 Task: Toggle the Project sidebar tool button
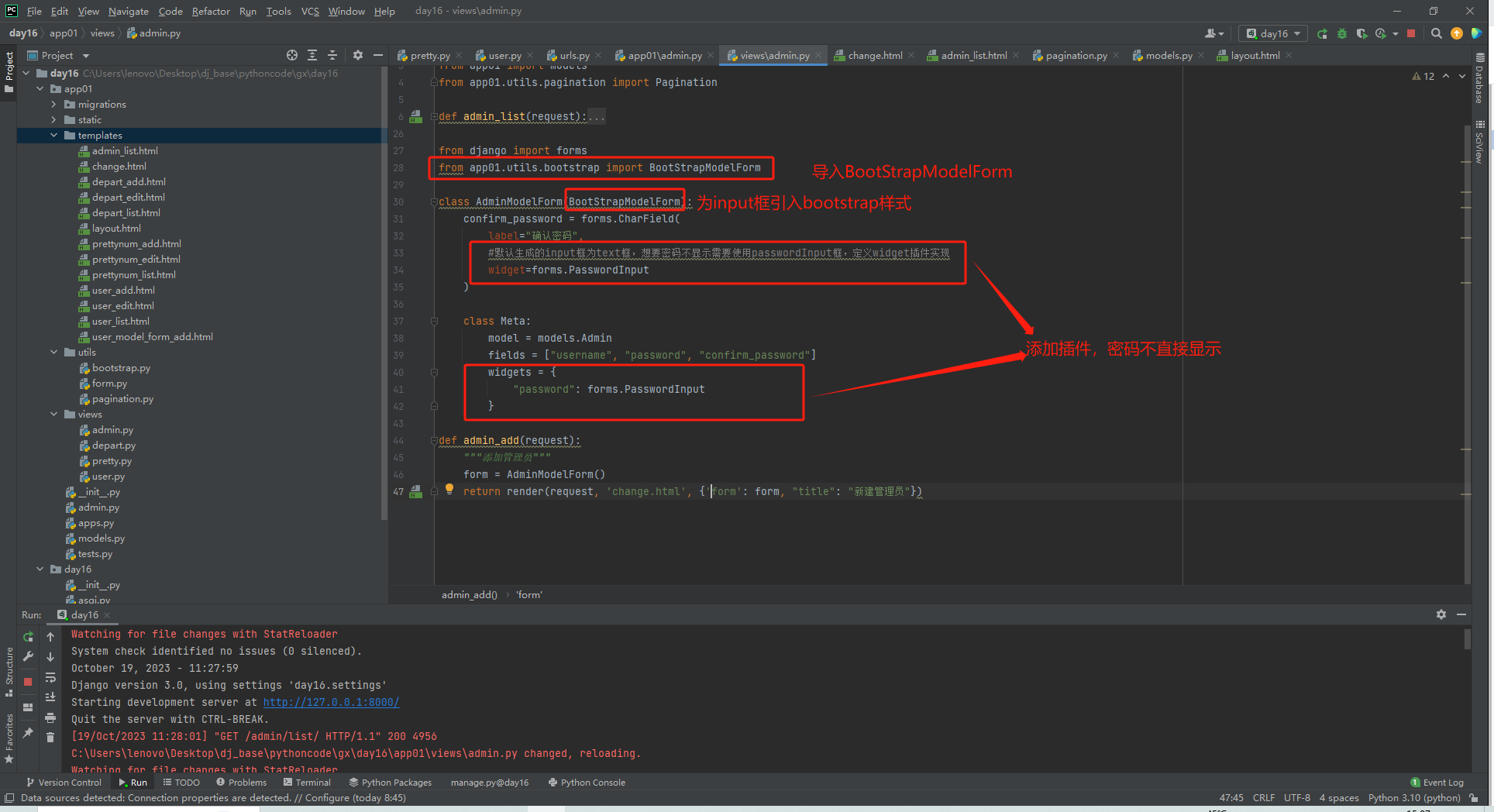pyautogui.click(x=9, y=72)
